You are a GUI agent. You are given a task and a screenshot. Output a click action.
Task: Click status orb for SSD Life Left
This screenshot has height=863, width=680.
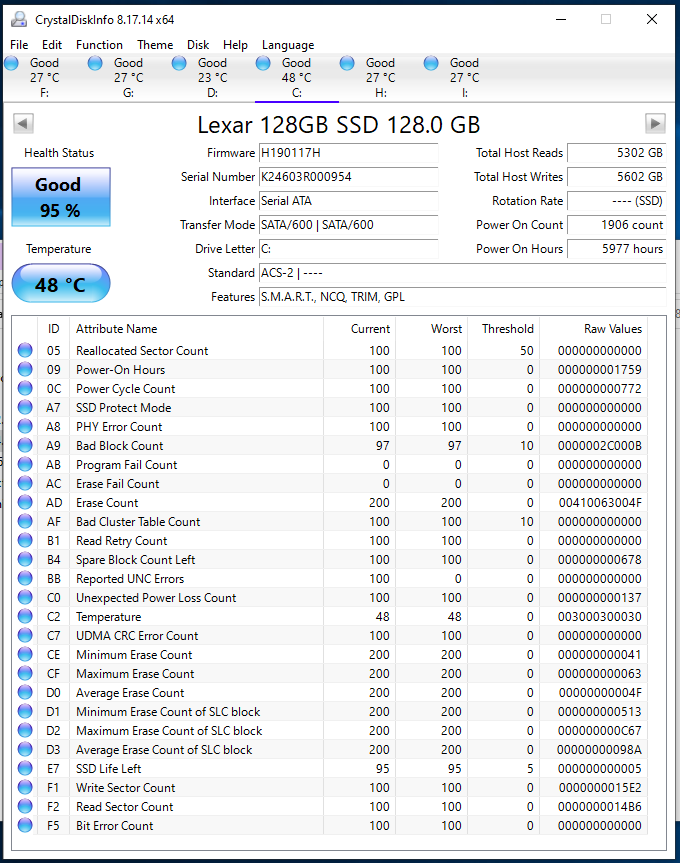pyautogui.click(x=25, y=768)
